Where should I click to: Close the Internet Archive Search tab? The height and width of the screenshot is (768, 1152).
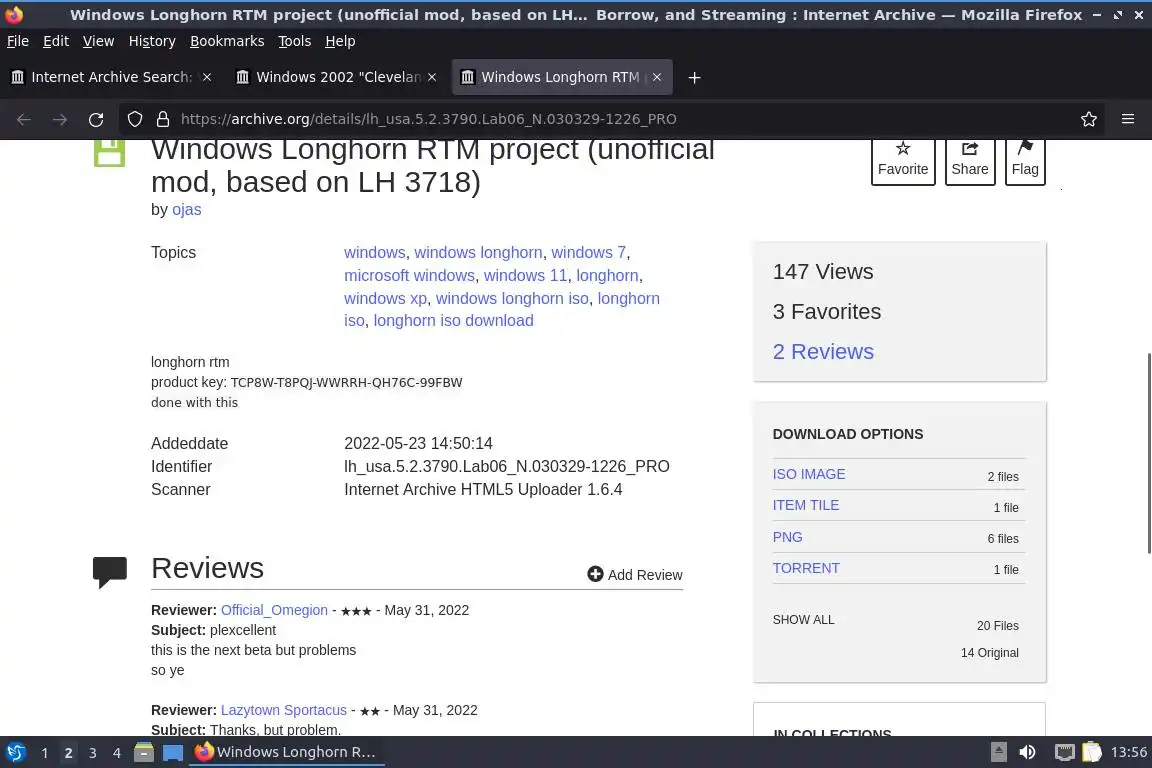207,77
